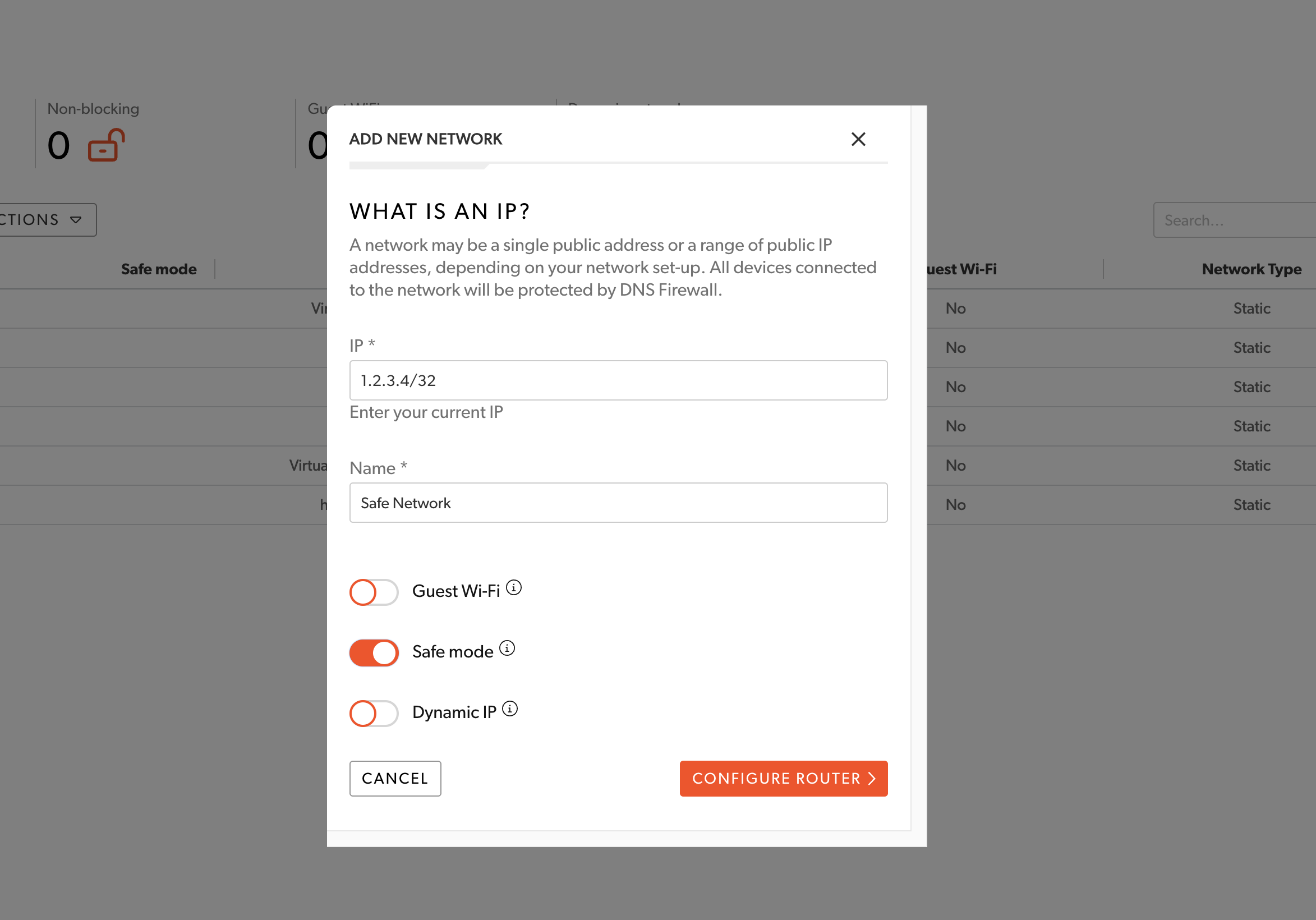The height and width of the screenshot is (920, 1316).
Task: Click the Search box in the background
Action: tap(1232, 220)
